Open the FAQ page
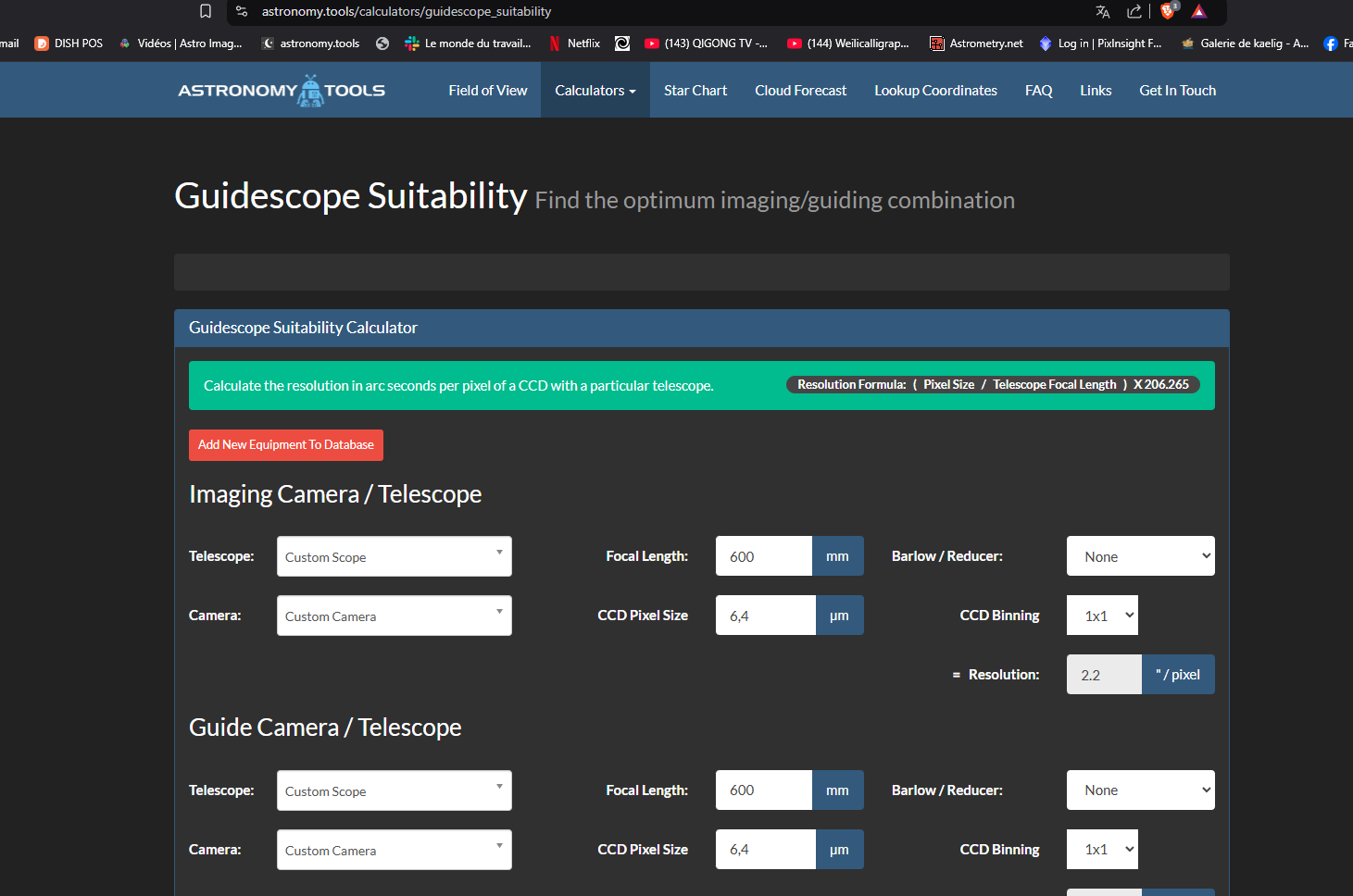1353x896 pixels. tap(1039, 91)
